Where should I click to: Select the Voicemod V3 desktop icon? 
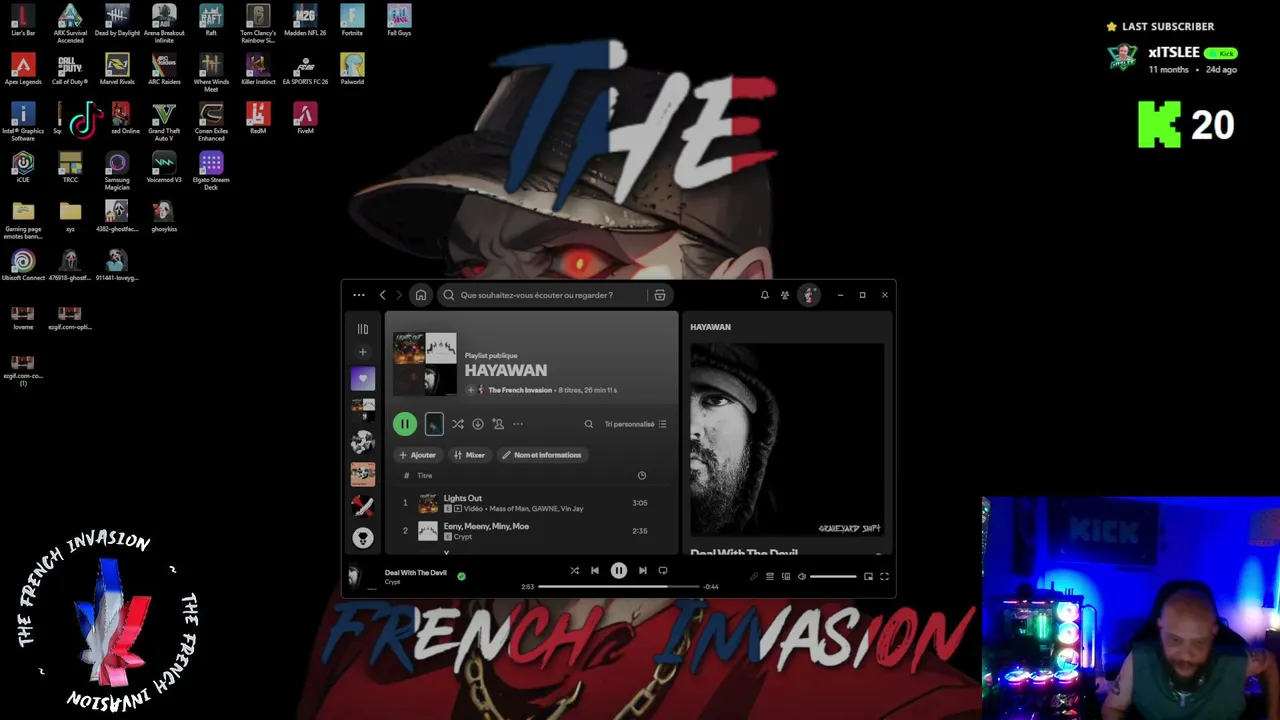[164, 168]
